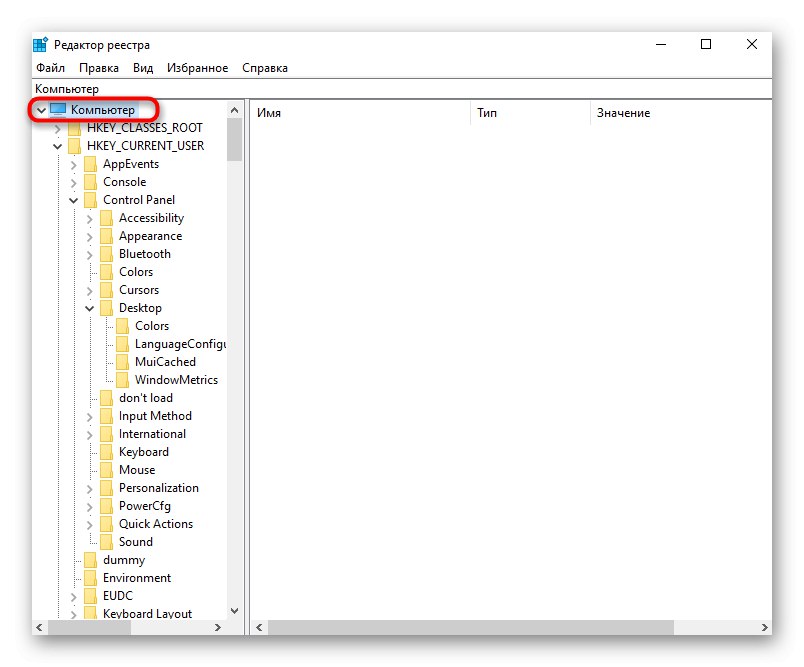Viewport: 804px width, 667px height.
Task: Select the Quick Actions key label
Action: pos(156,524)
